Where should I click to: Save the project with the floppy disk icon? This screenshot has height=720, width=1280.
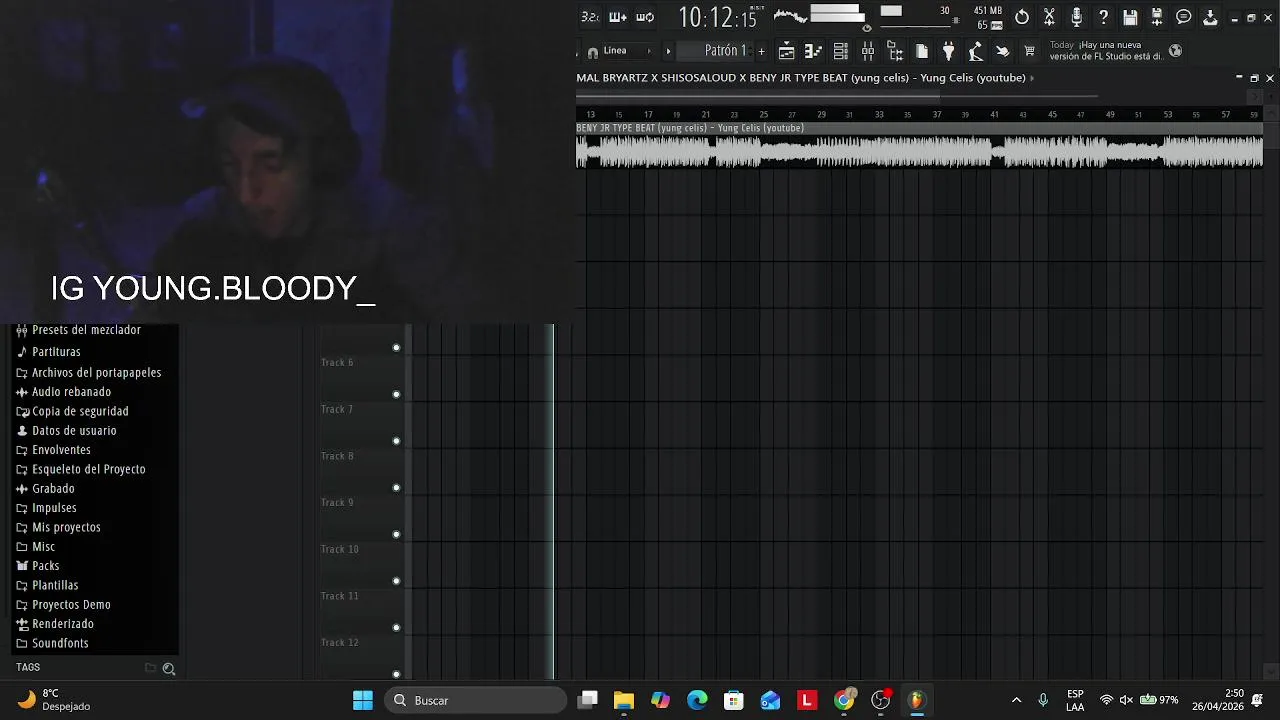tap(1130, 17)
